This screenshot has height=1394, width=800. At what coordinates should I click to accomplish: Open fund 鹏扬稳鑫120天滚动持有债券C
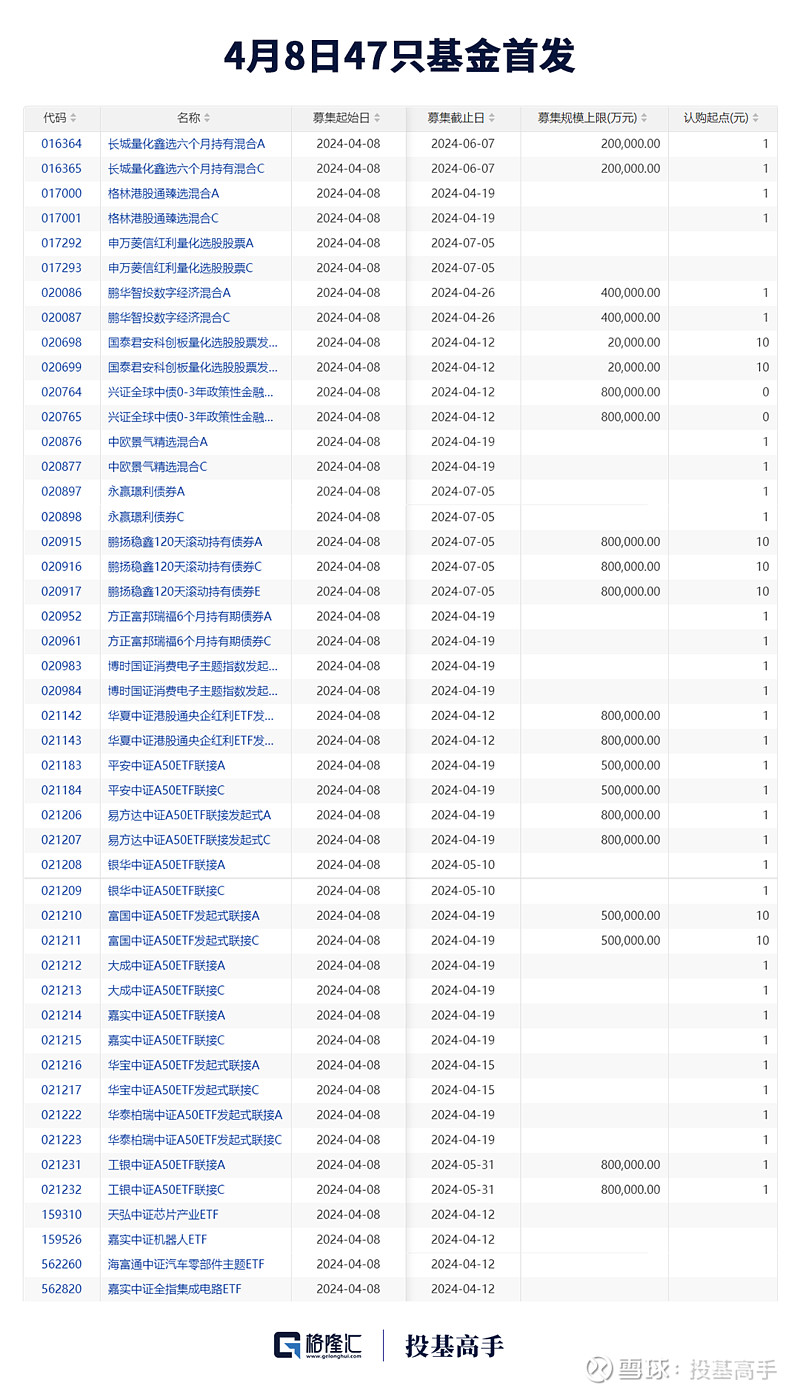coord(185,567)
